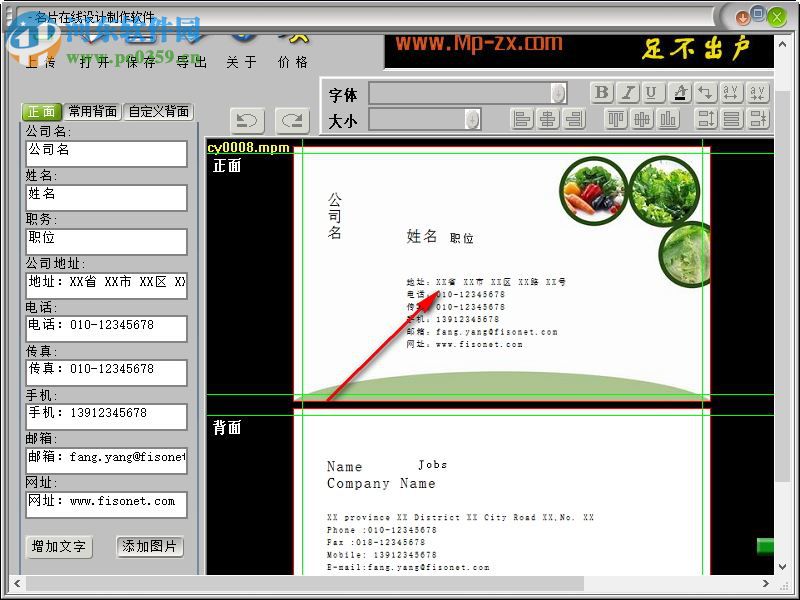Image resolution: width=800 pixels, height=600 pixels.
Task: Toggle bold text formatting
Action: point(603,92)
